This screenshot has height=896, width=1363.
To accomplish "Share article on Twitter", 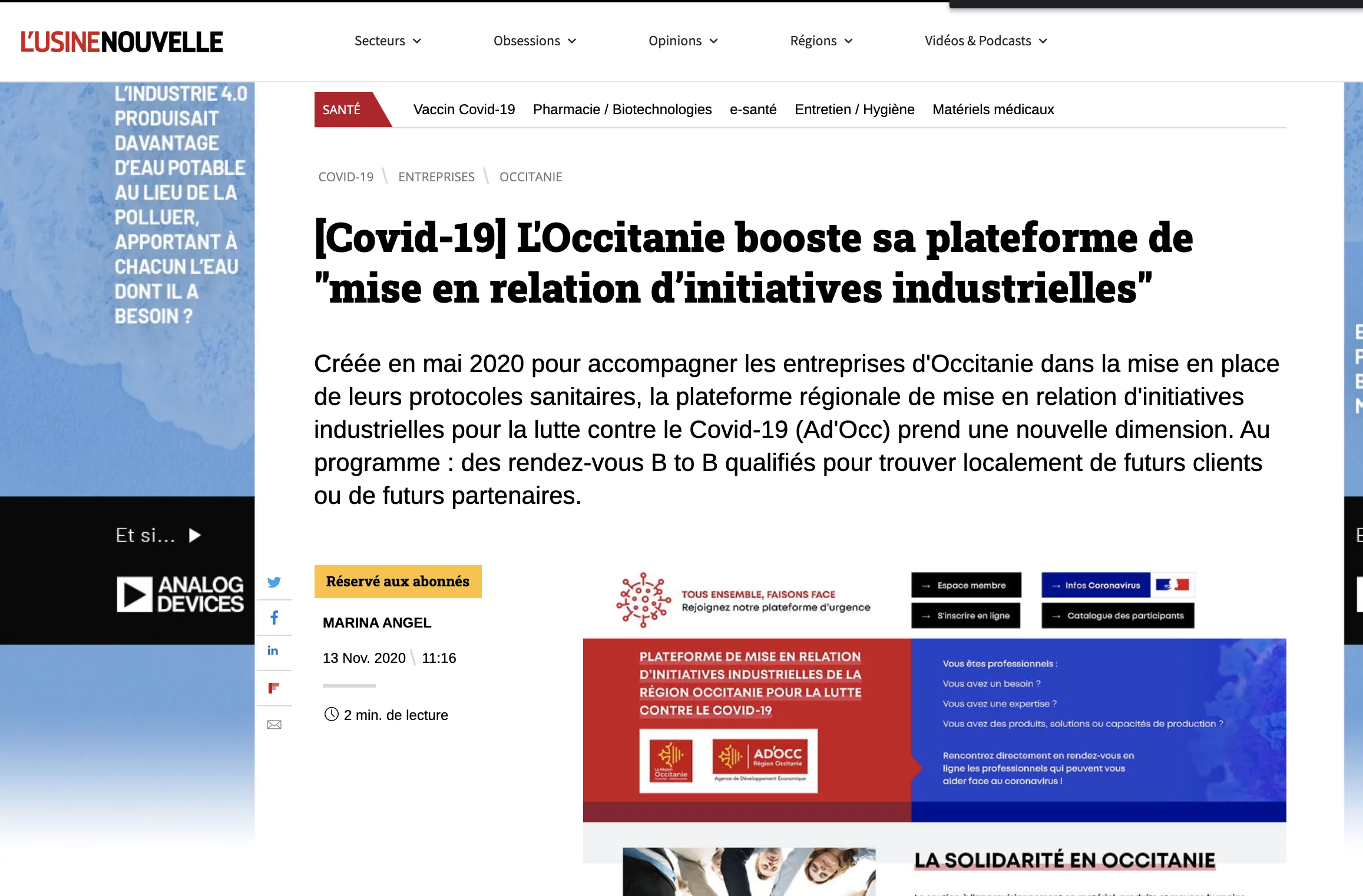I will pos(274,582).
